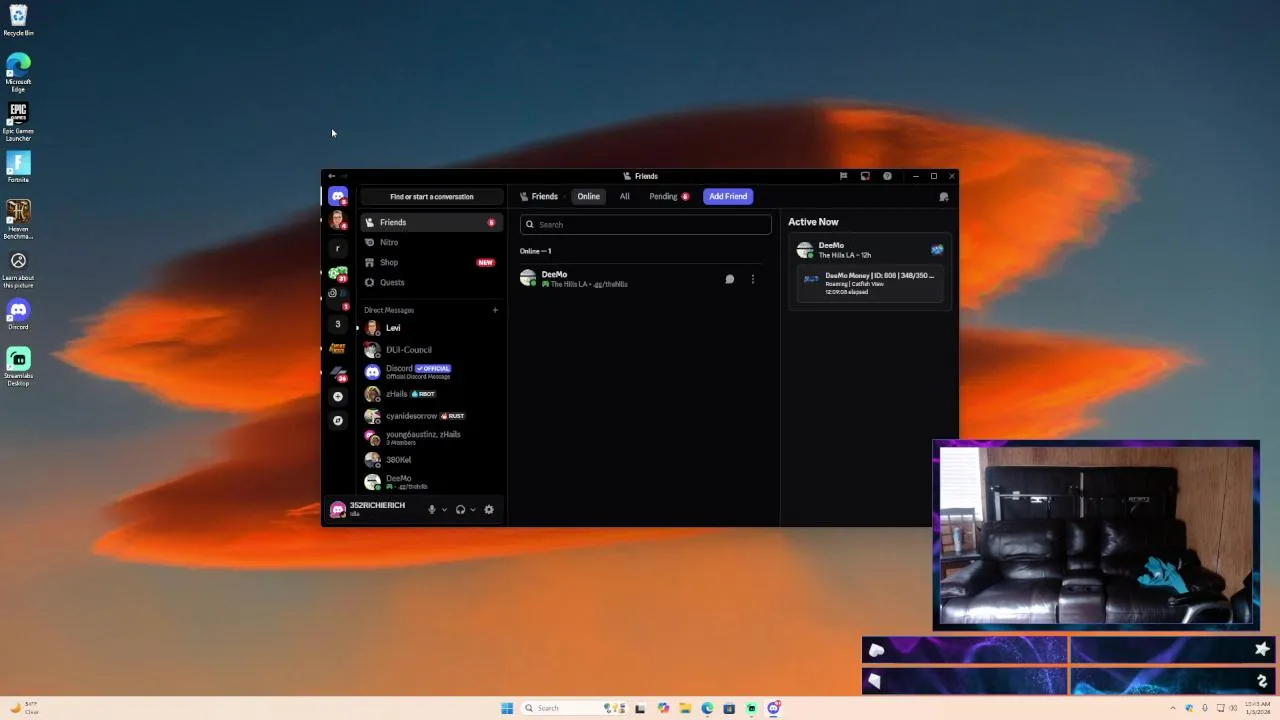
Task: Open Friends in Discord sidebar
Action: (x=431, y=223)
